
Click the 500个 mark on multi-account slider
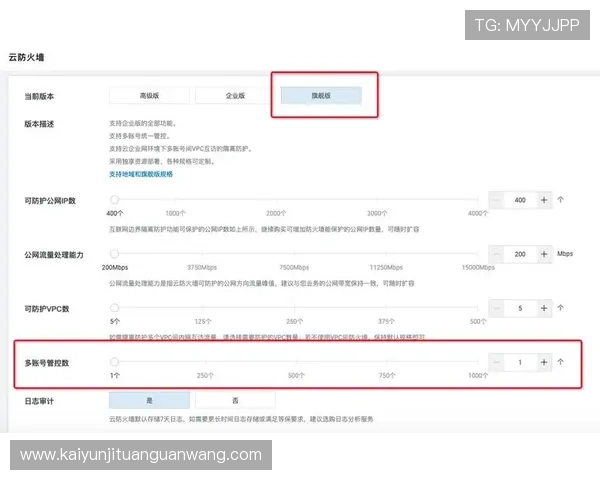pos(296,376)
